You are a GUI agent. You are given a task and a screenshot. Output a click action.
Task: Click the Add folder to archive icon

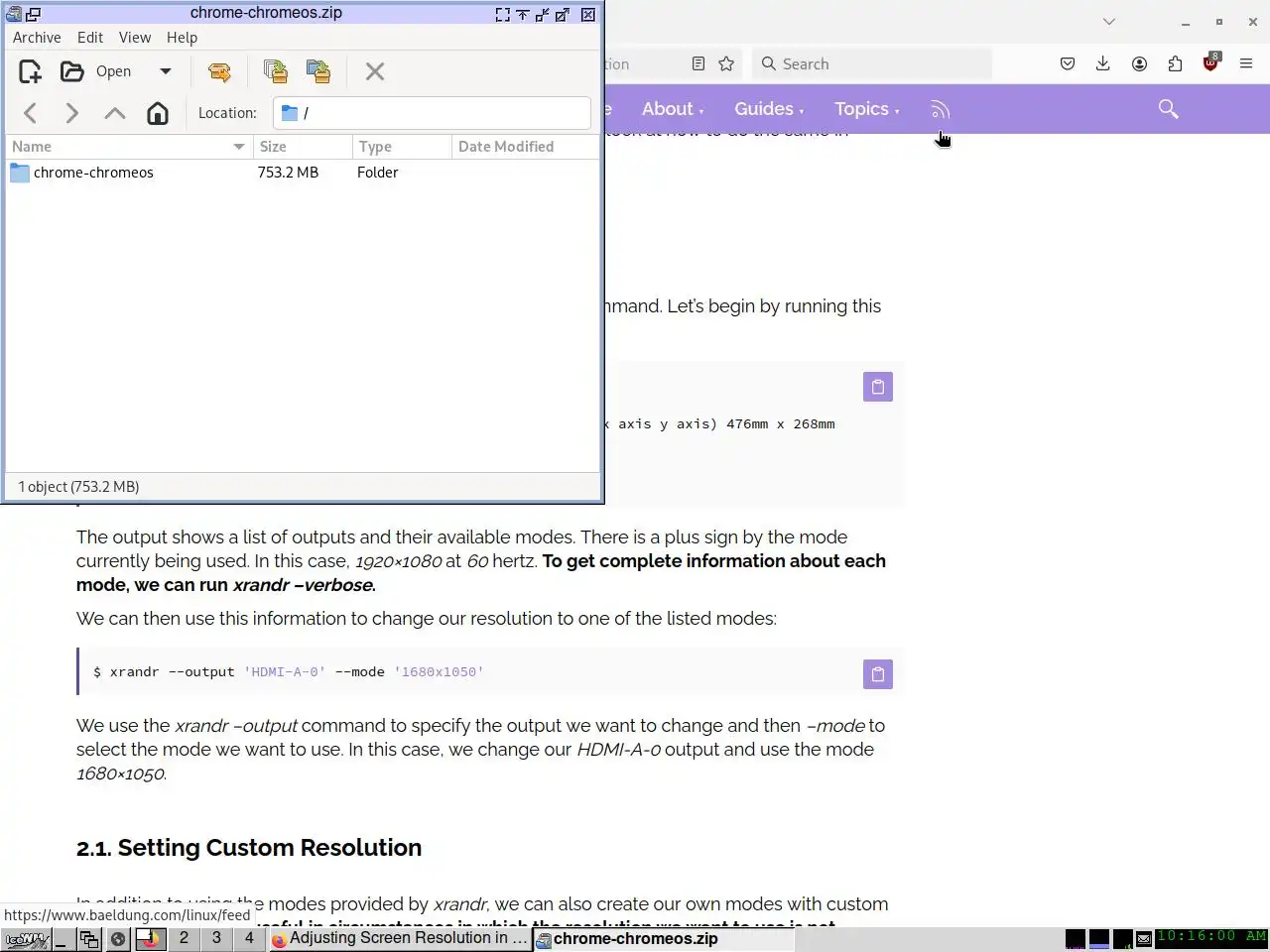click(x=318, y=71)
